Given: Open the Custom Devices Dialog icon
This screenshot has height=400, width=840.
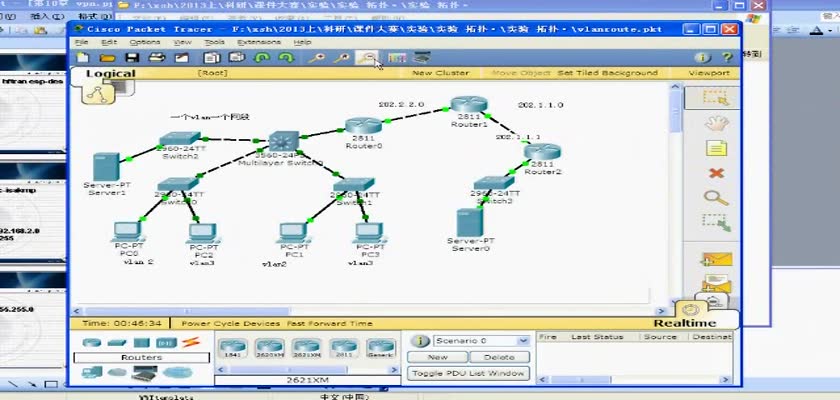Looking at the screenshot, I should point(422,57).
